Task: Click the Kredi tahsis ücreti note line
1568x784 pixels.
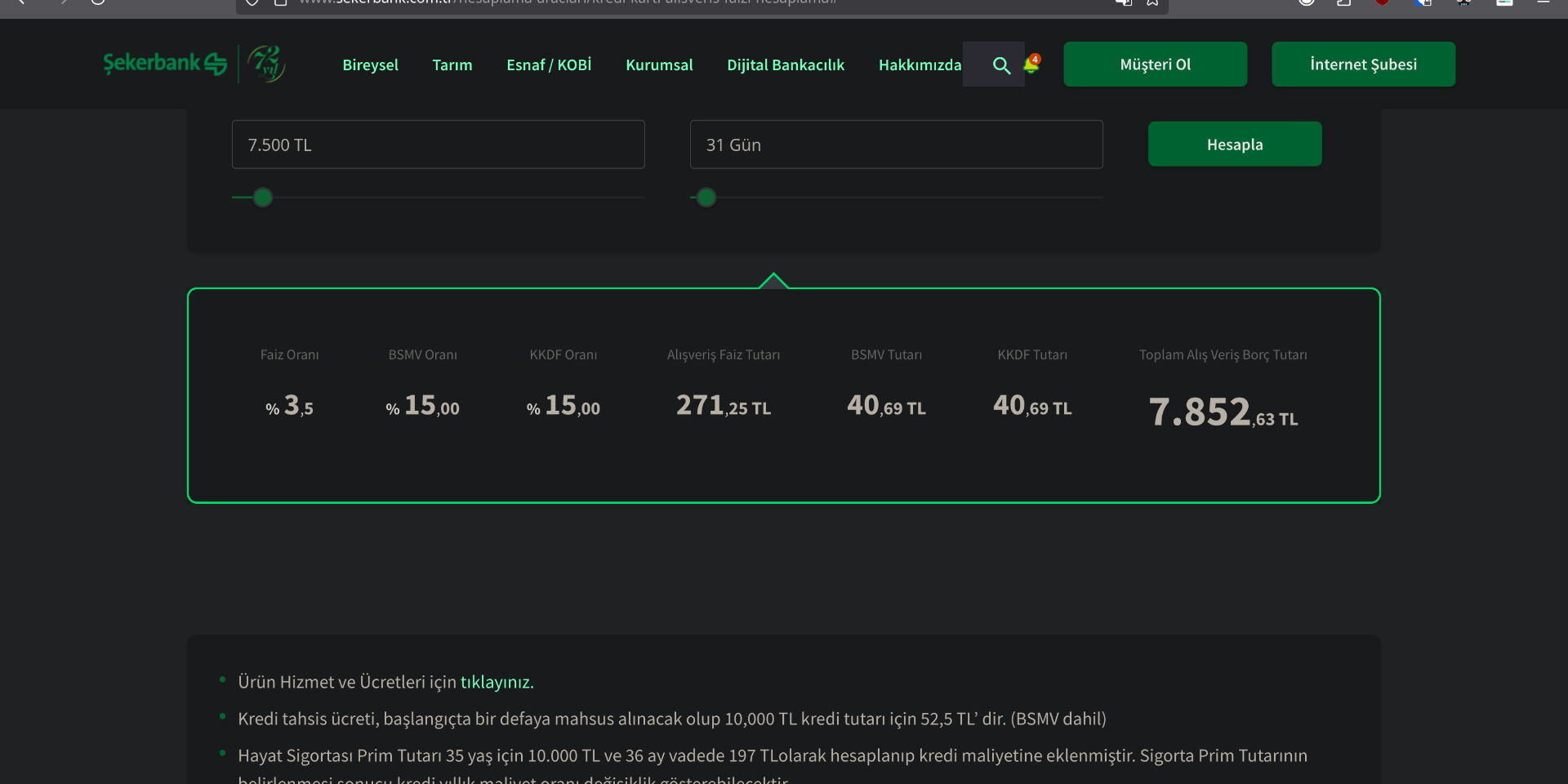Action: coord(672,719)
